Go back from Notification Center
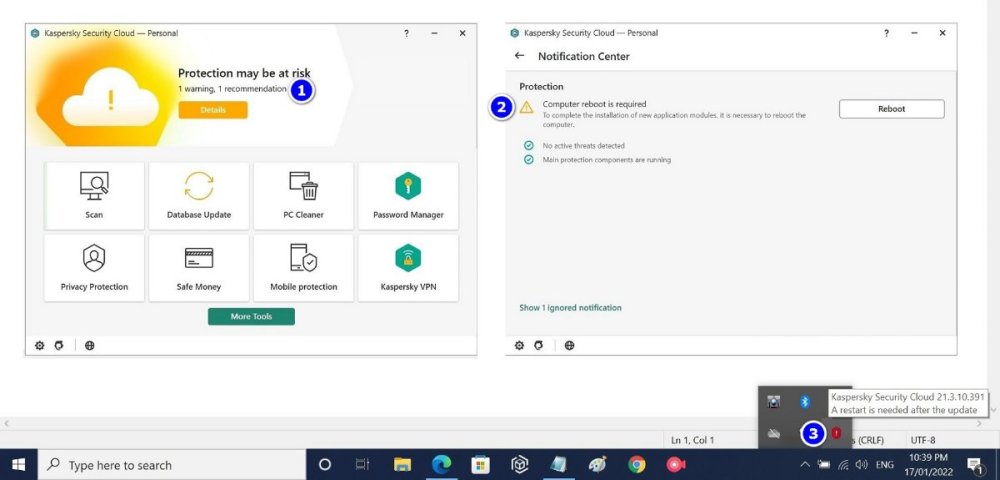 (519, 56)
